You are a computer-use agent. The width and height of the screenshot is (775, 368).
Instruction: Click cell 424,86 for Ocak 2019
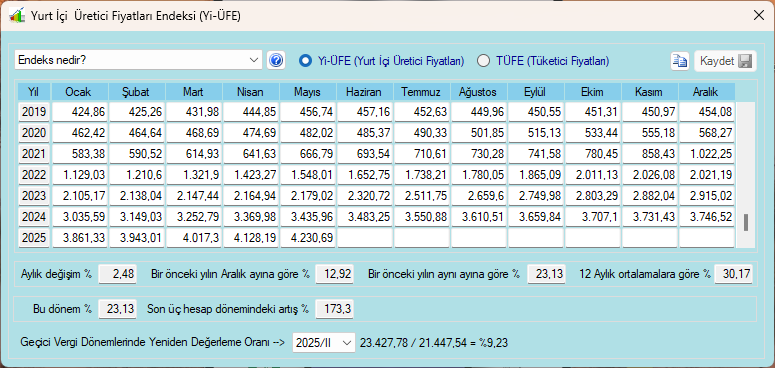tap(79, 112)
